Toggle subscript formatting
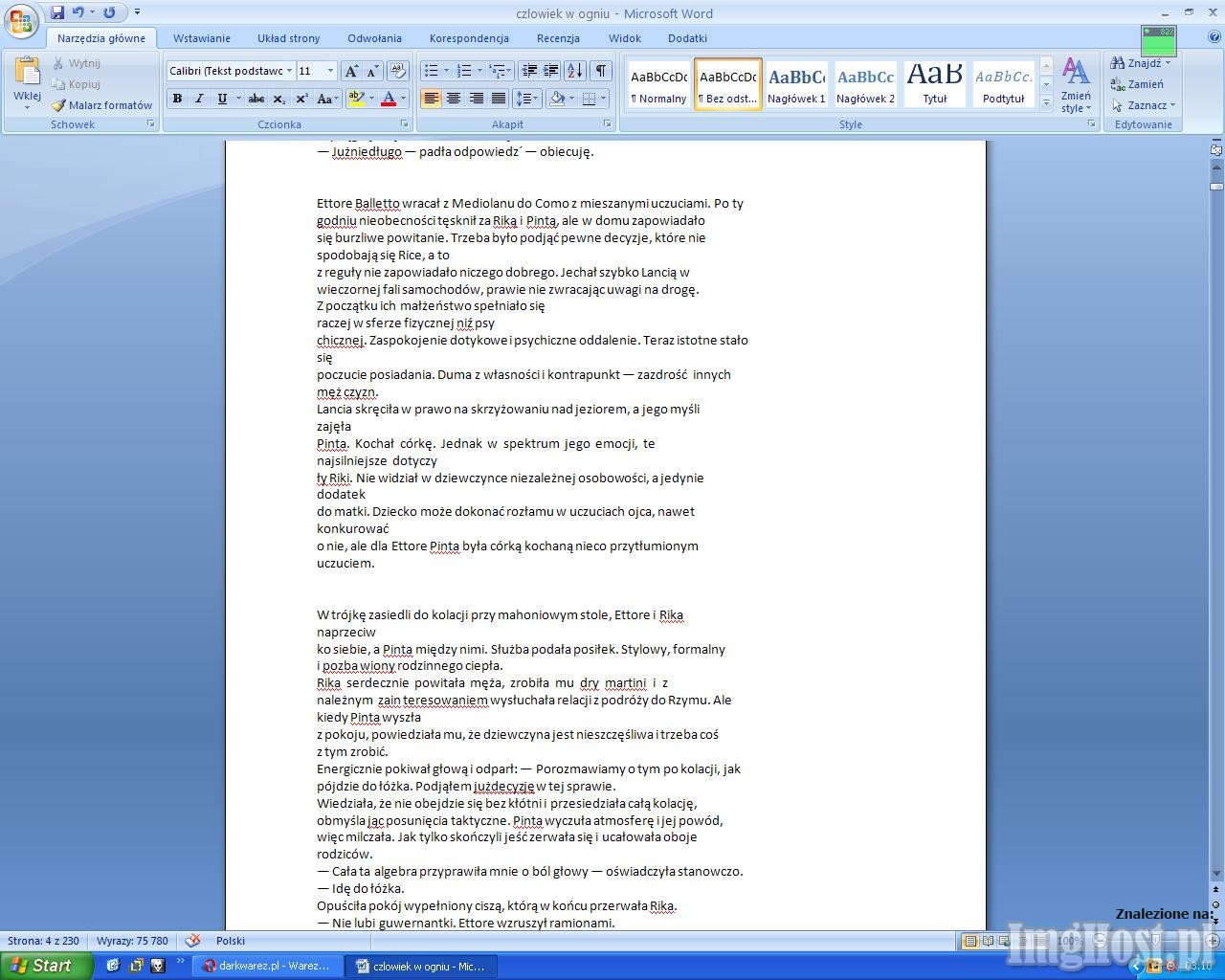Screen dimensions: 1225x980 click(278, 99)
